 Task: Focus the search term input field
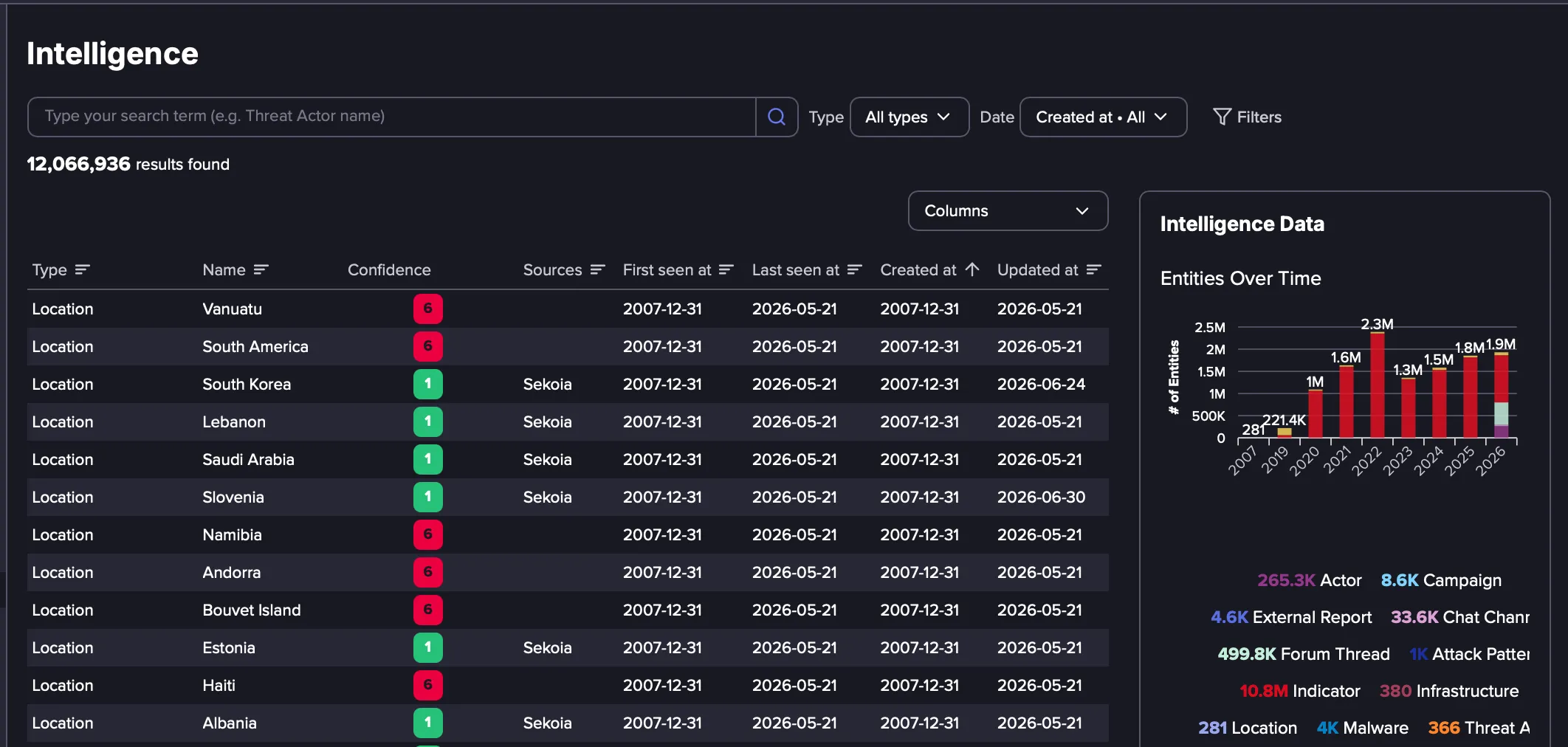(392, 117)
